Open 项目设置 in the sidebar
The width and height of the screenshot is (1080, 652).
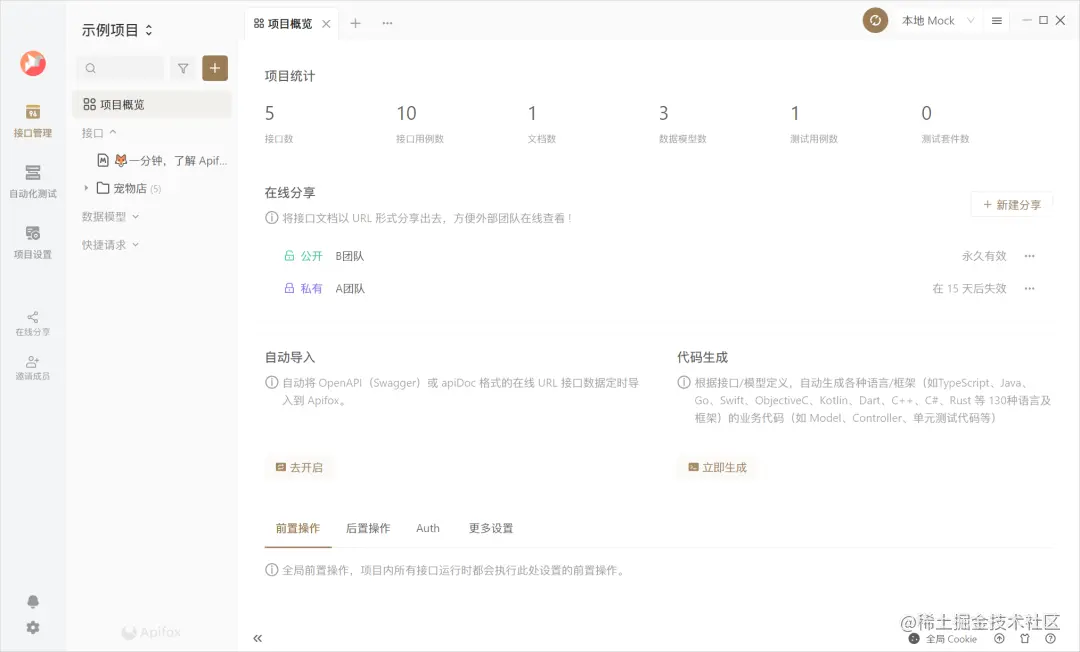[32, 242]
